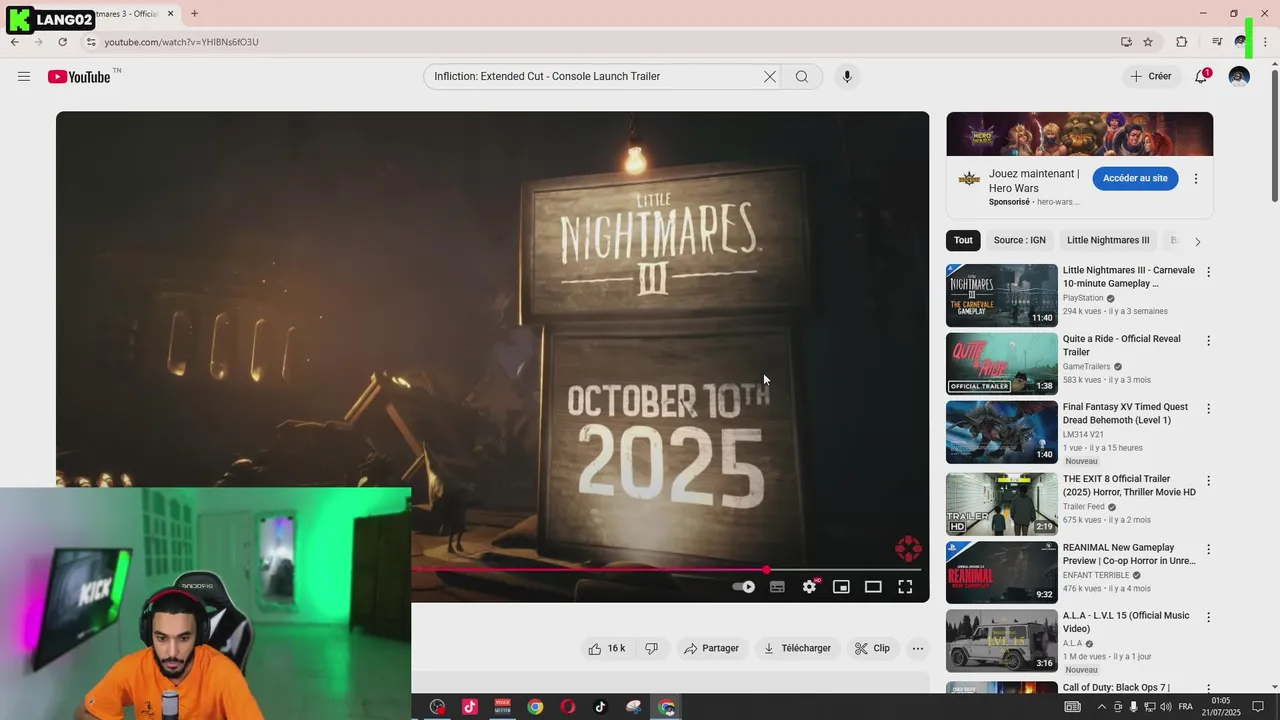Open Final Fantasy XV Timed Quest video thumbnail
Viewport: 1280px width, 720px height.
[x=1001, y=433]
